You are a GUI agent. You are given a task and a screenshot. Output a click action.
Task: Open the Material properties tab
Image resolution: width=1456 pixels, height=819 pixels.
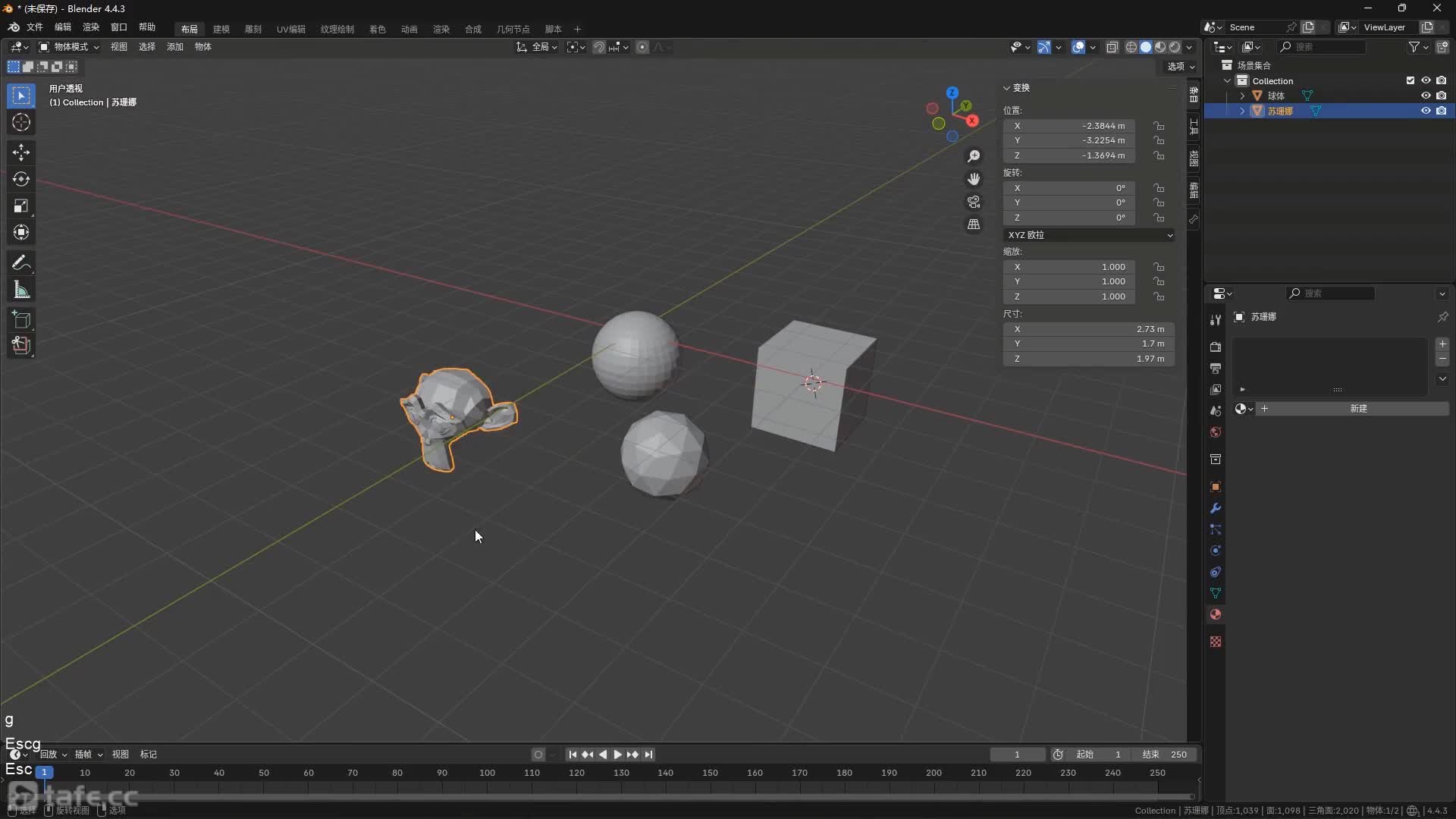1216,615
